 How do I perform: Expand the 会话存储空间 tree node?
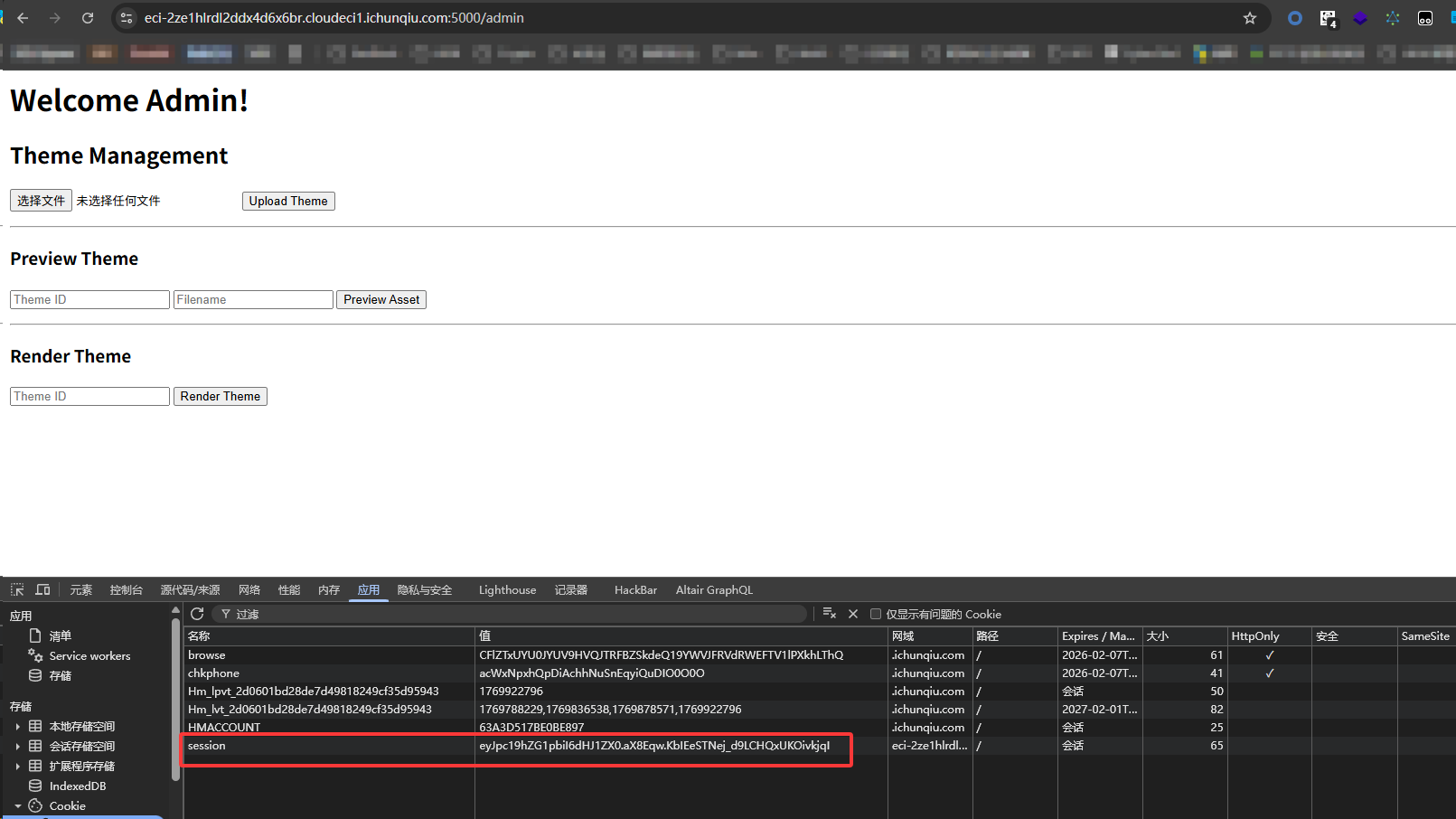17,747
